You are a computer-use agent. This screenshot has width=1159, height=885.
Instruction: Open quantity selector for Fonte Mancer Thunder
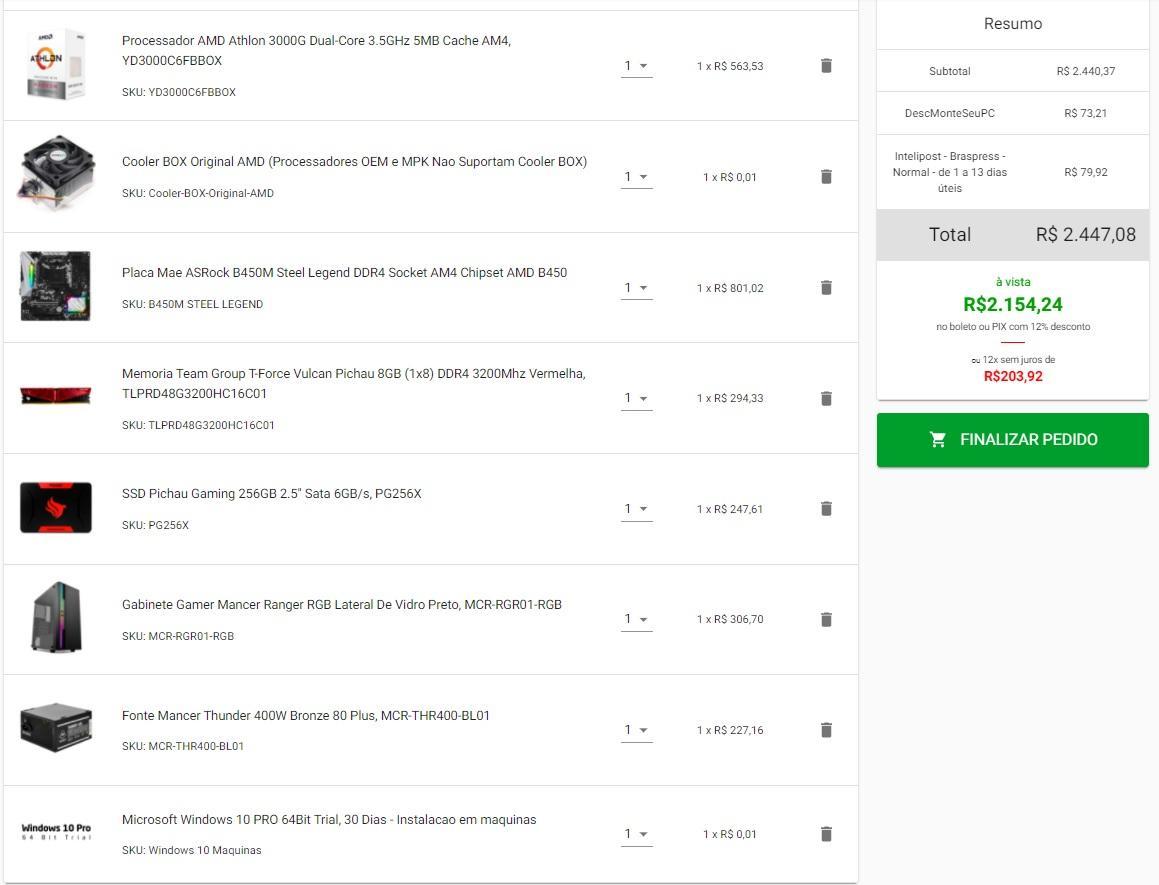tap(636, 730)
